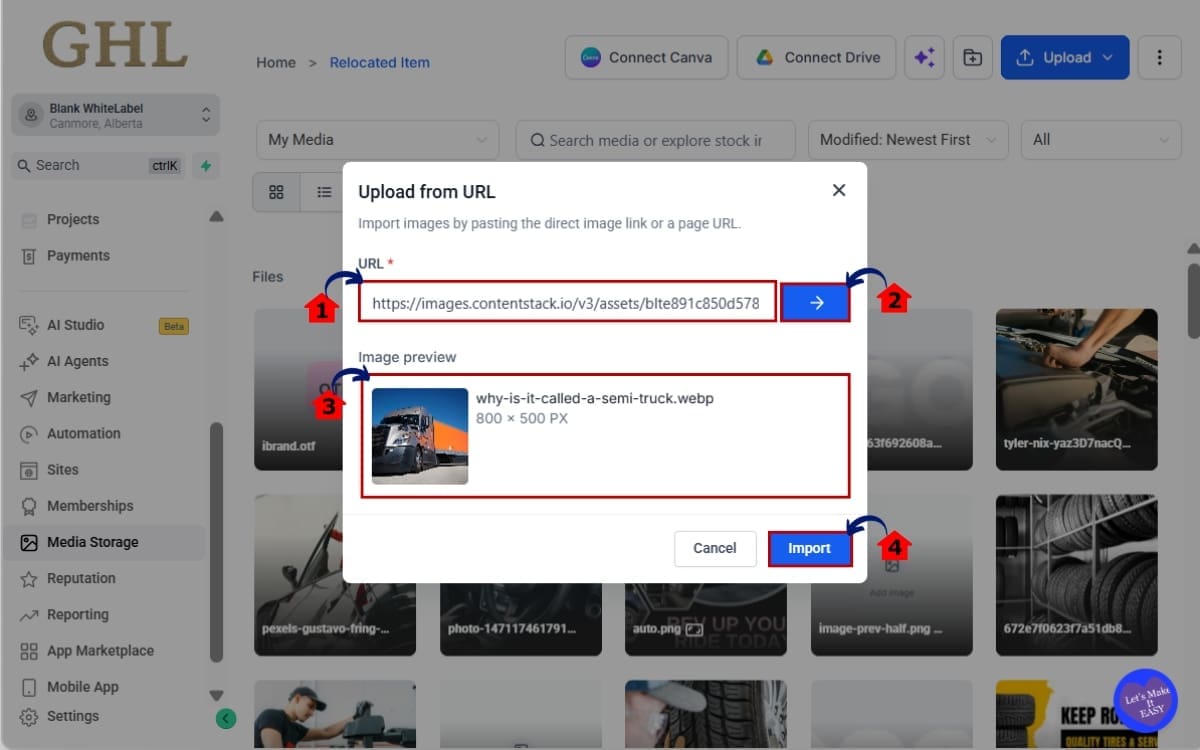This screenshot has width=1200, height=750.
Task: Click the sidebar scroll down arrow
Action: click(x=216, y=695)
